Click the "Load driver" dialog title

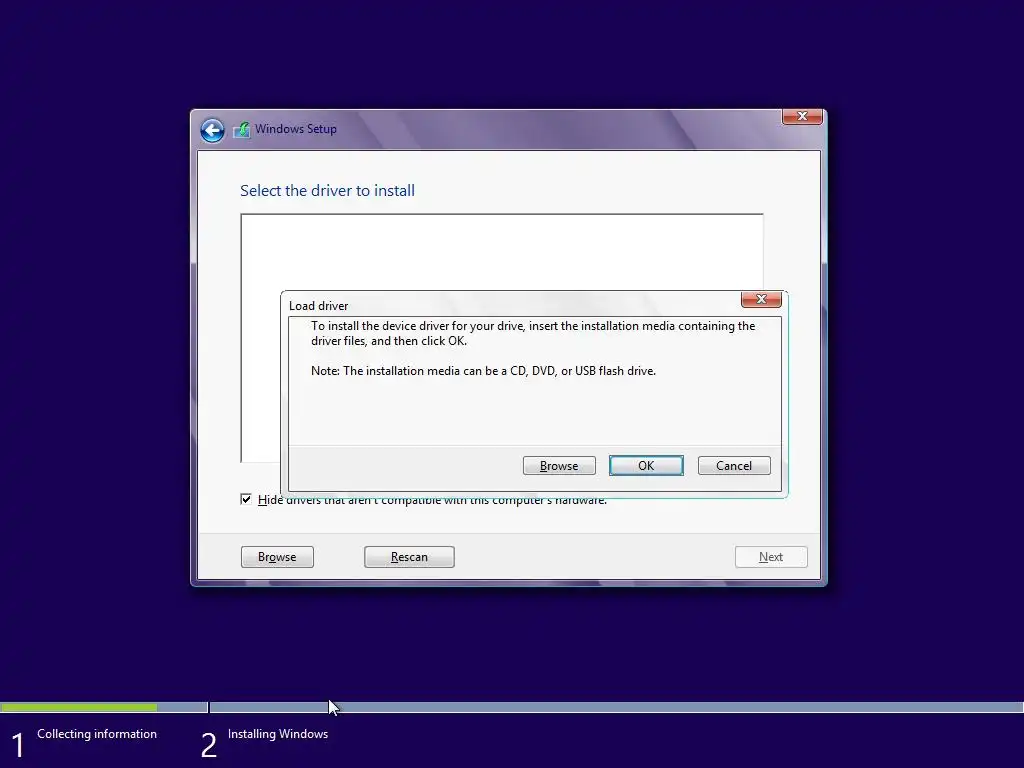[319, 306]
